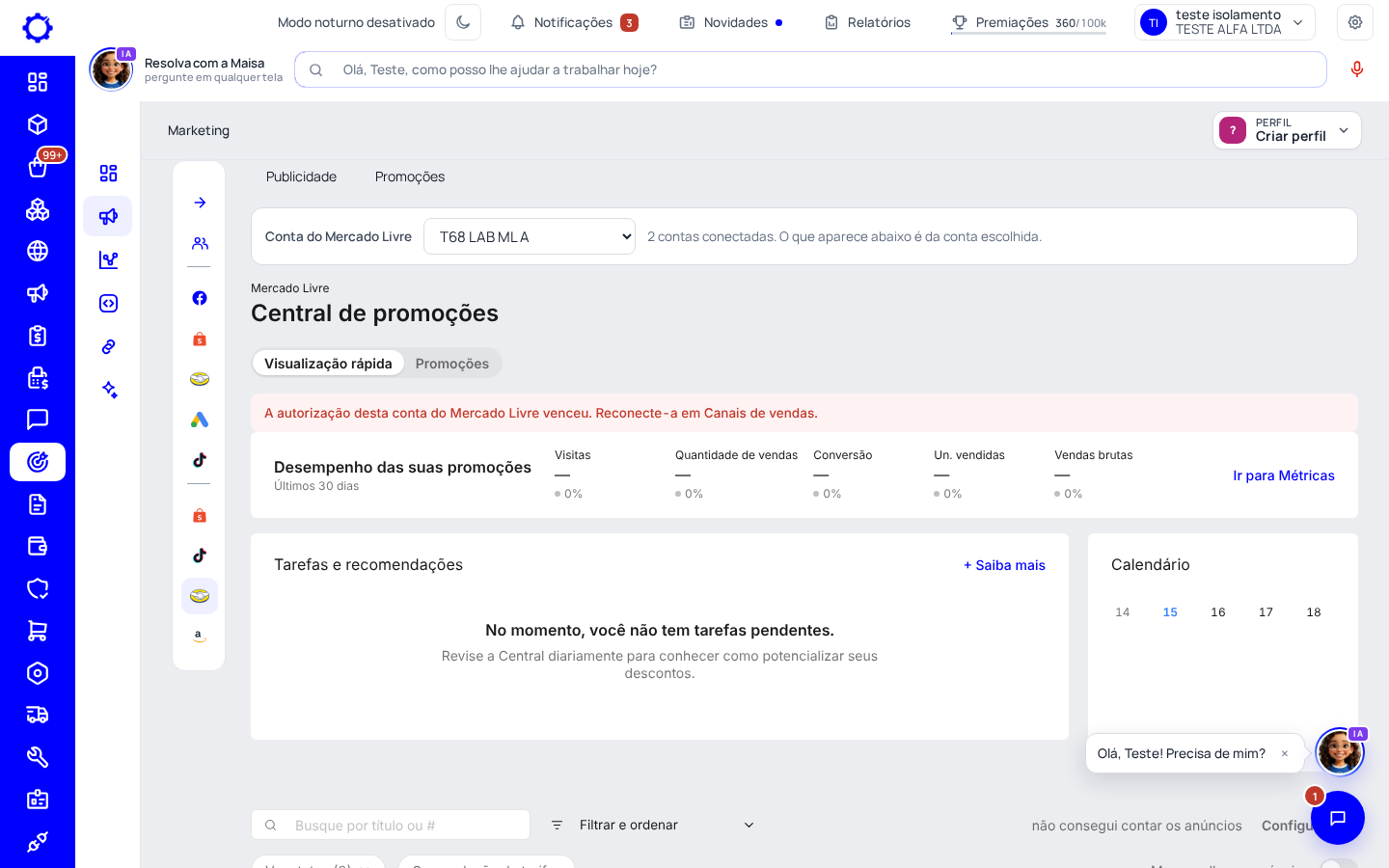The image size is (1389, 868).
Task: Open the cube products icon in blue sidebar
Action: 38,124
